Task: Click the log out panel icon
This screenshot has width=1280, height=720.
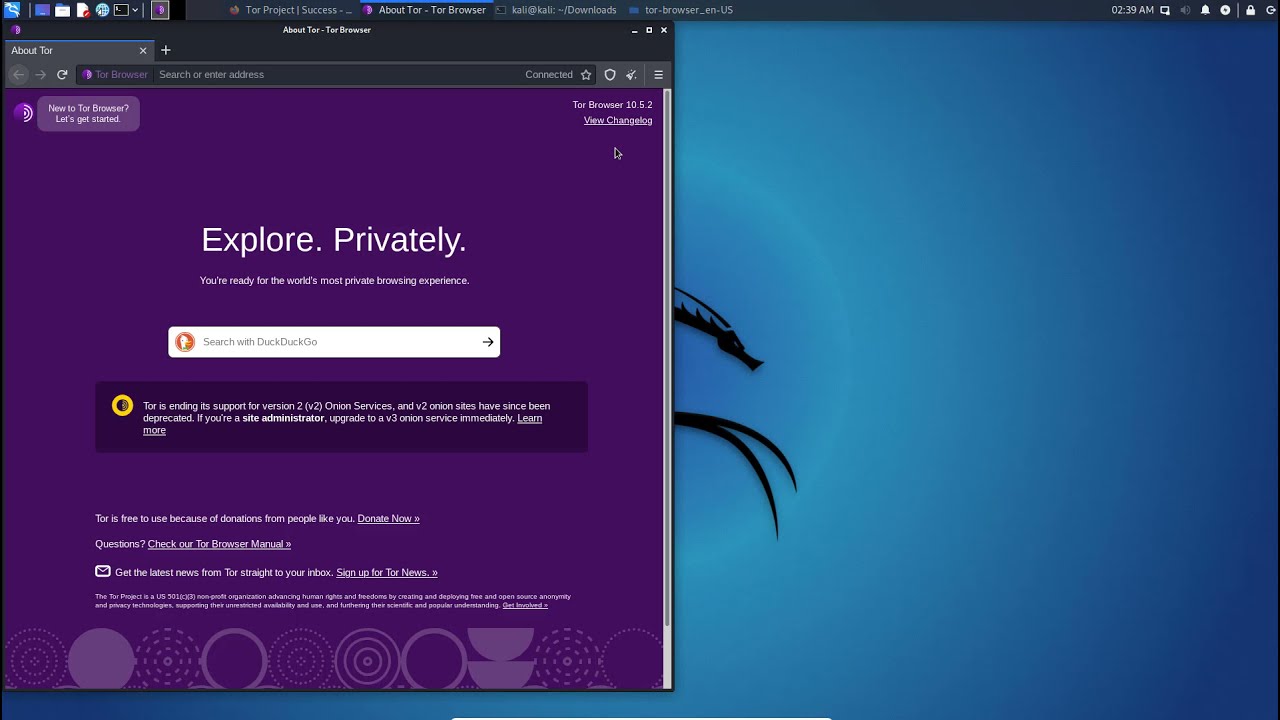Action: click(x=1269, y=10)
